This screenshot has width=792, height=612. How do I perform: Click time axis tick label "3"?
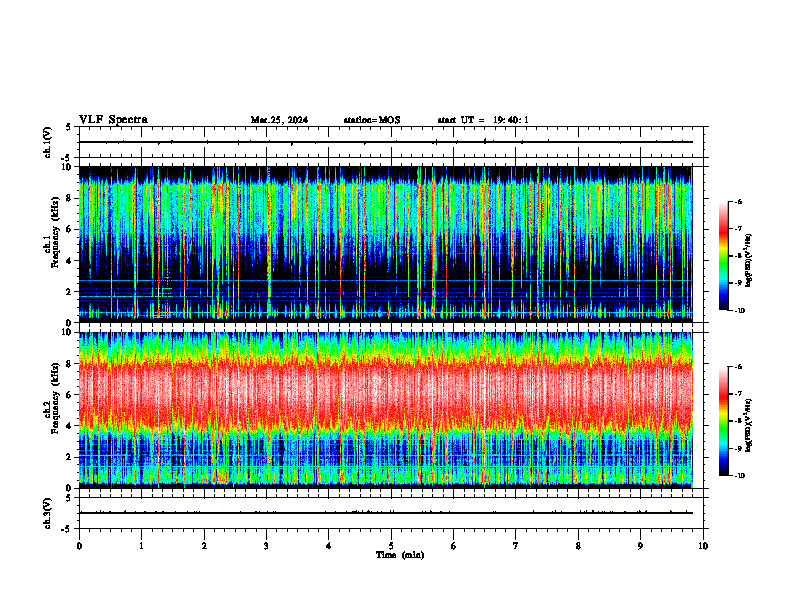pyautogui.click(x=266, y=546)
